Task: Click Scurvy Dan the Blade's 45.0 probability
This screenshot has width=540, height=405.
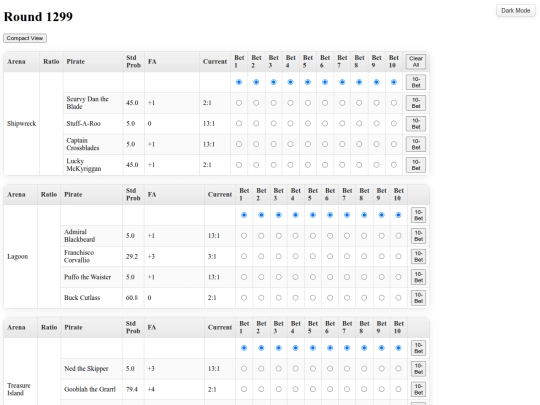Action: point(132,103)
